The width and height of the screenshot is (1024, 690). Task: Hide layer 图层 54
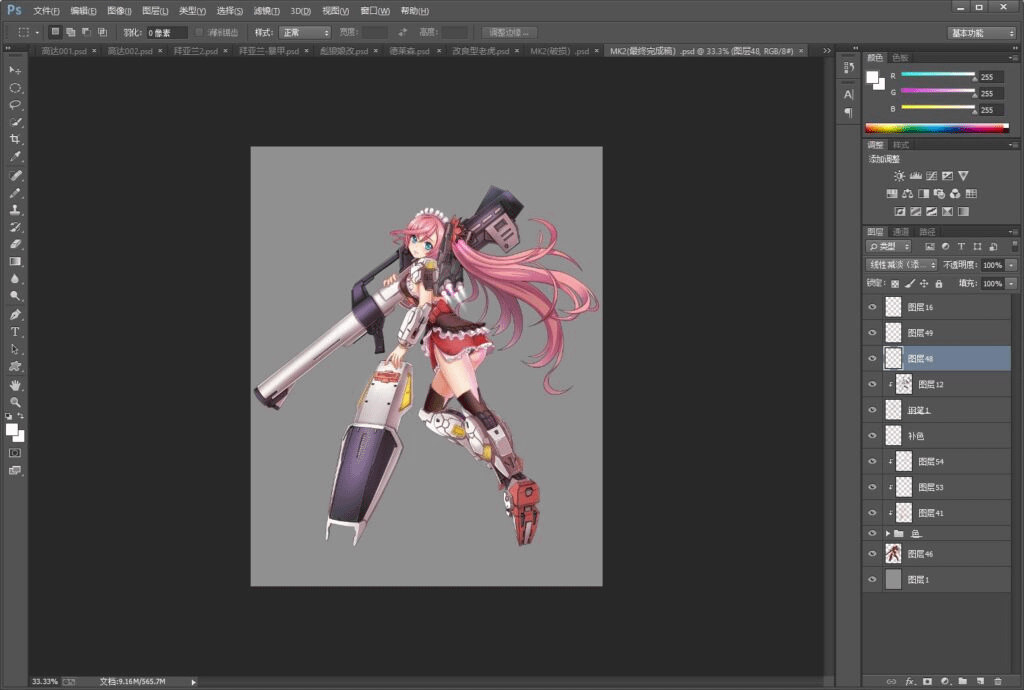872,462
